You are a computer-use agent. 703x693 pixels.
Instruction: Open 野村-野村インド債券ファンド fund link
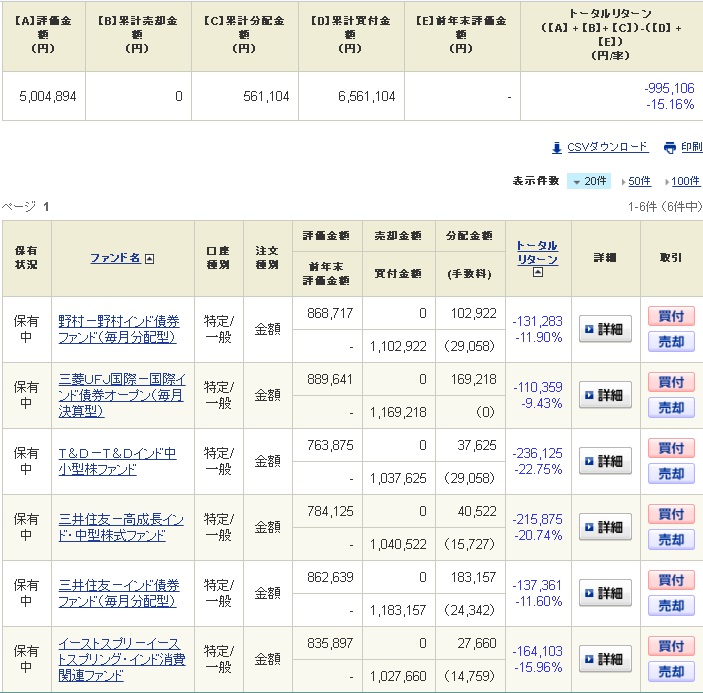pos(119,329)
